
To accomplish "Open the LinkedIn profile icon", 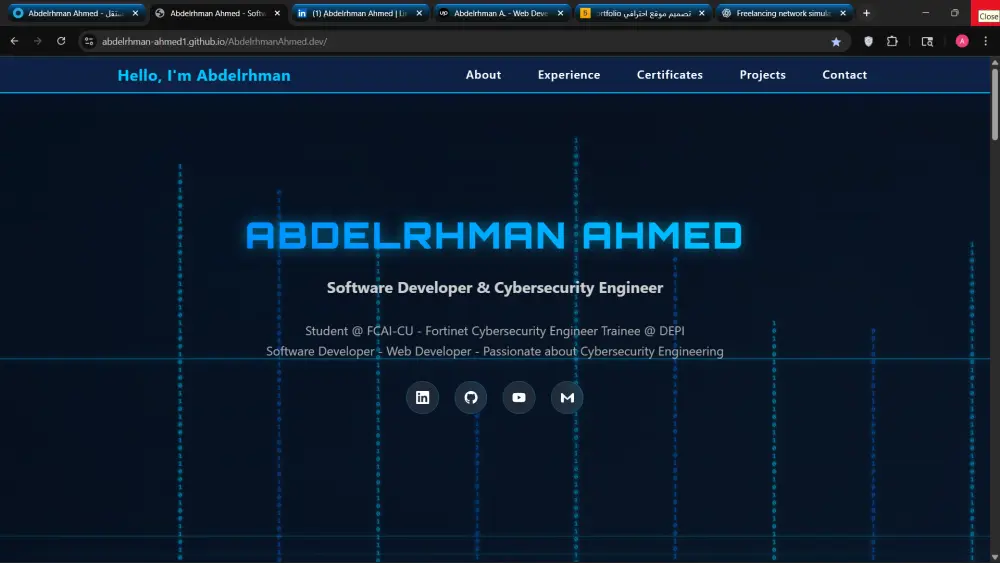I will tap(422, 397).
